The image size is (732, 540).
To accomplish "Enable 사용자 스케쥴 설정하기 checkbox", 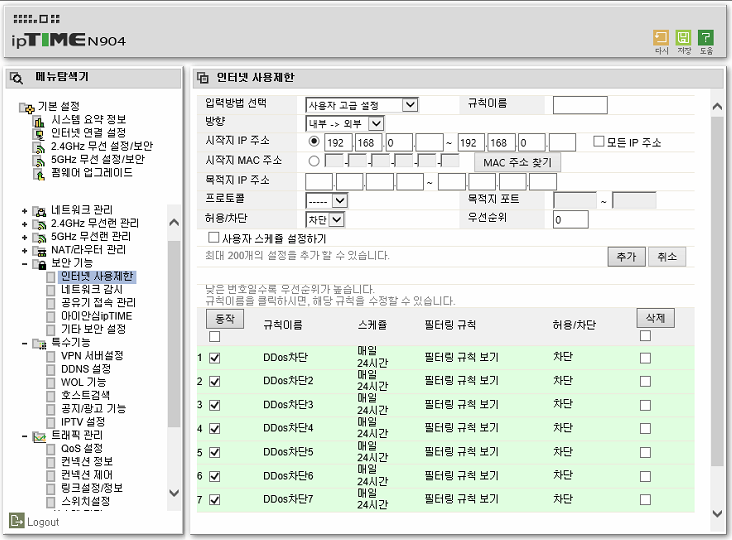I will pos(213,238).
